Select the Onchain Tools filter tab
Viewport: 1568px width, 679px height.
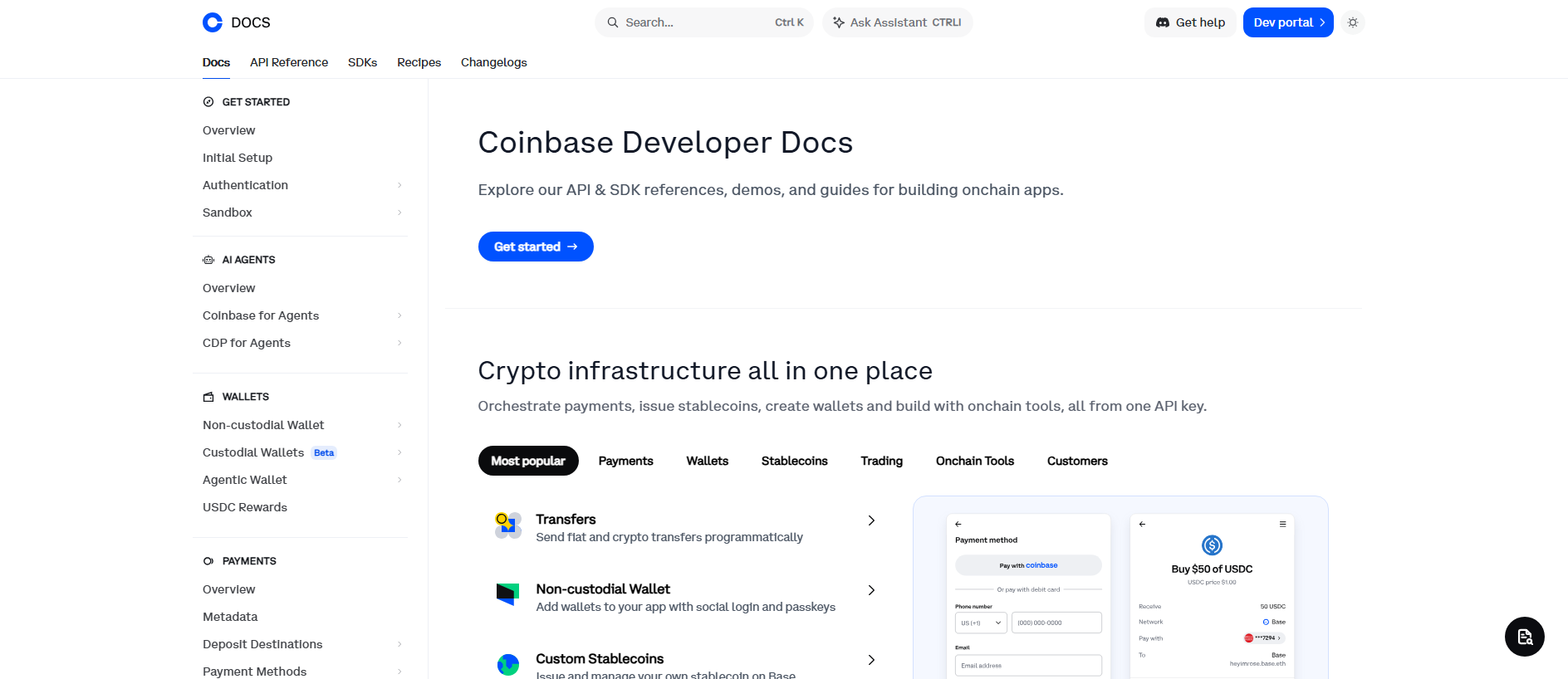coord(975,461)
